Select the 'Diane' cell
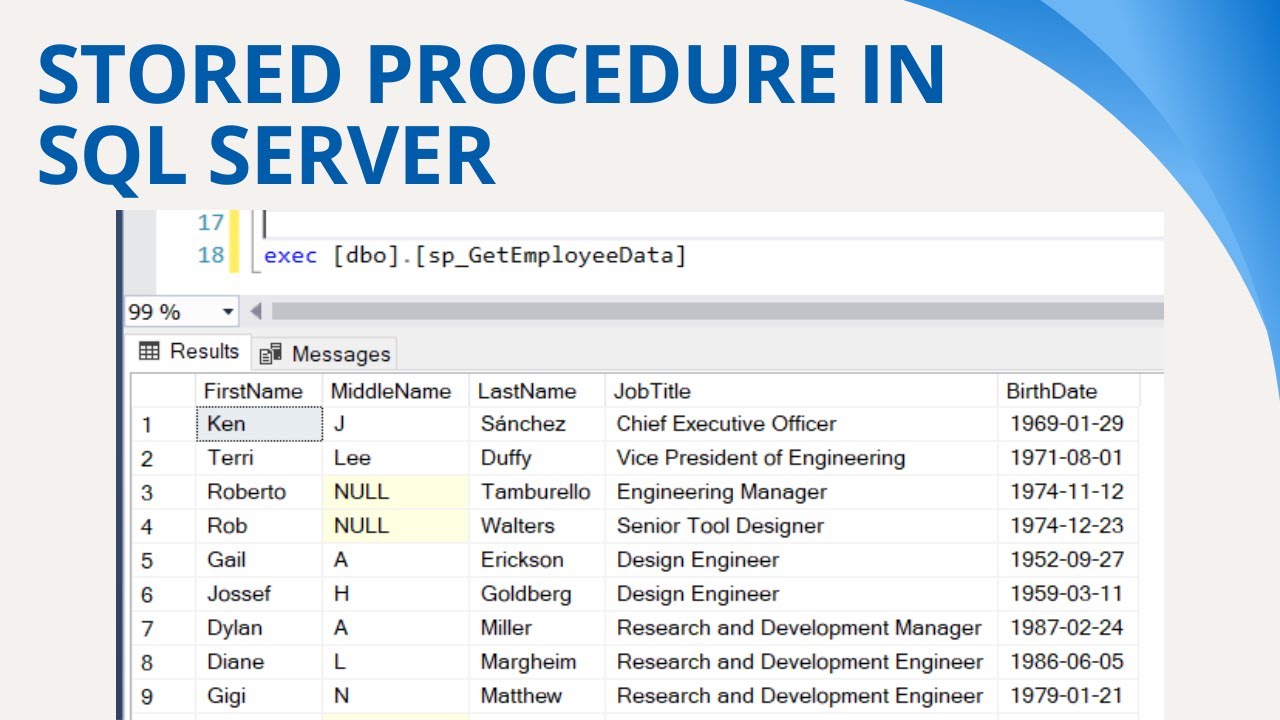The height and width of the screenshot is (720, 1280). [x=259, y=662]
